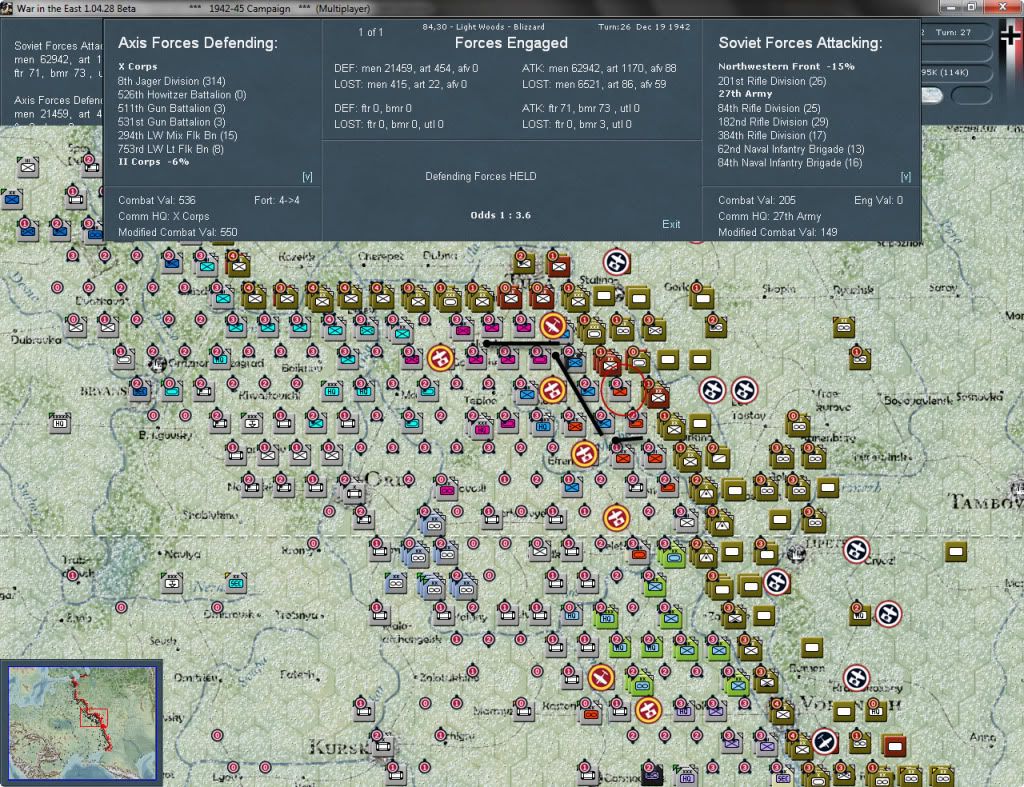Click the Dubrovka town label
The image size is (1024, 787).
point(36,340)
